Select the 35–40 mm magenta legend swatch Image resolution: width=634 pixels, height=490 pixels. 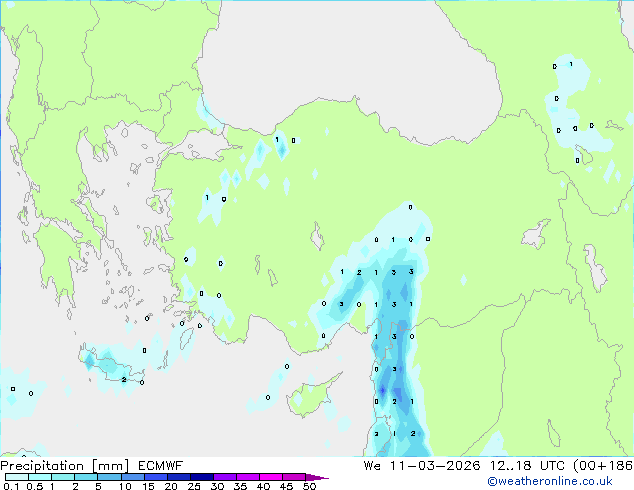[x=248, y=477]
